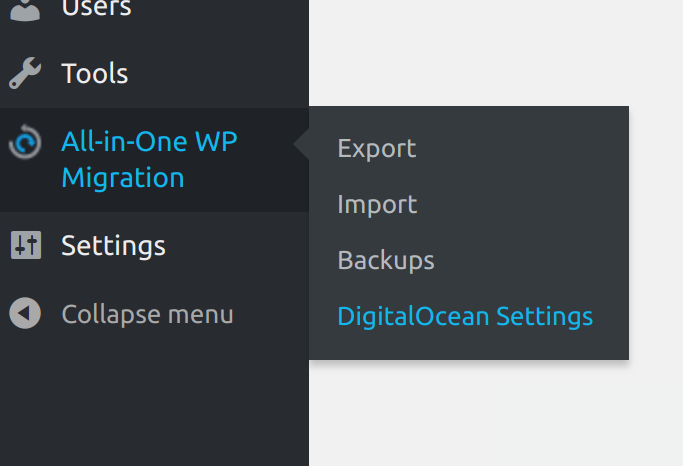Open Export in the submenu

click(x=376, y=148)
